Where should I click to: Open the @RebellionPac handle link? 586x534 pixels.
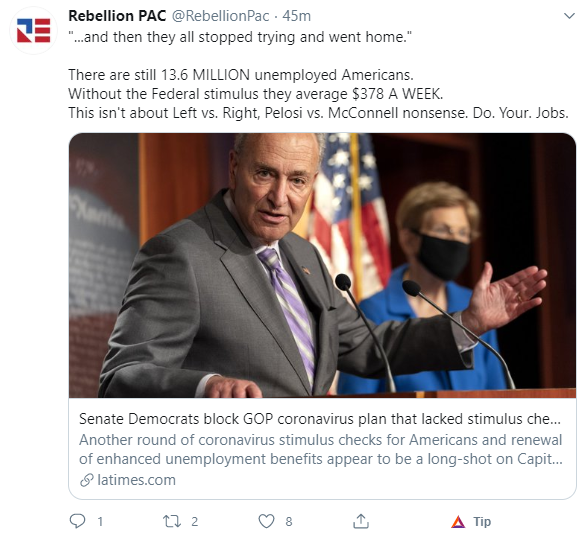coord(220,16)
